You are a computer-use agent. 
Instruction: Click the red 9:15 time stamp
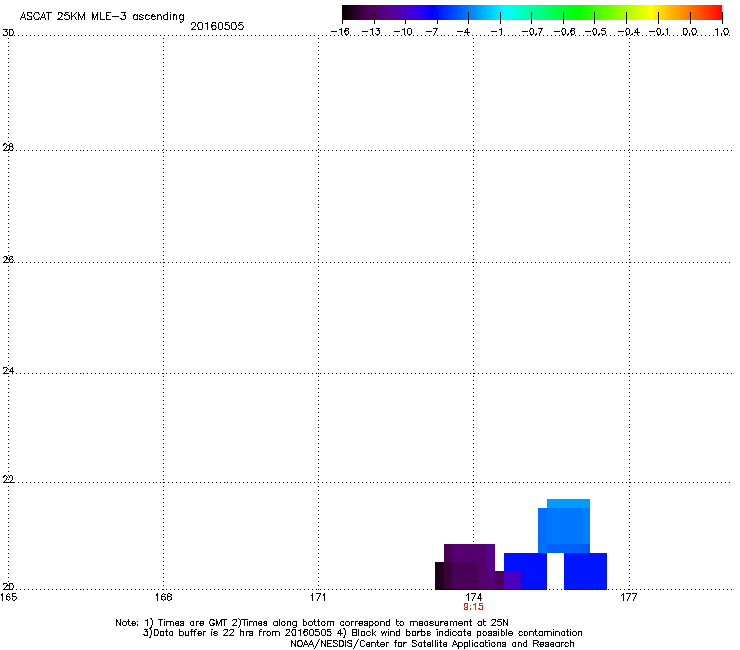pyautogui.click(x=473, y=607)
